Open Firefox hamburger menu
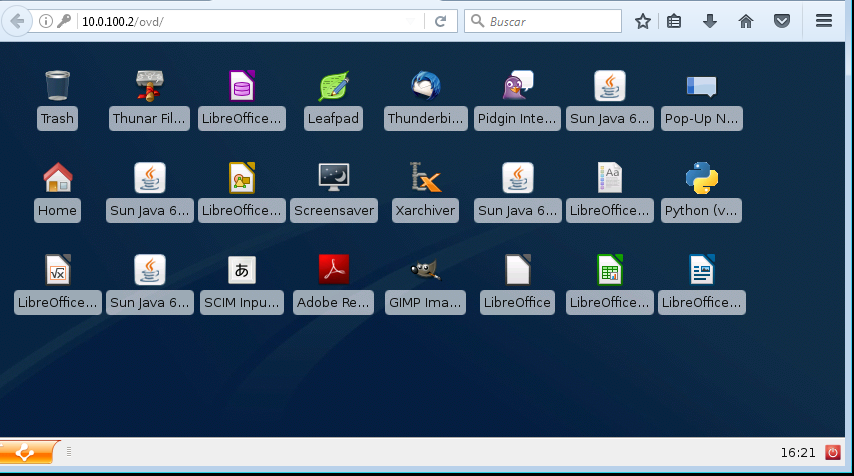The image size is (854, 476). [824, 21]
